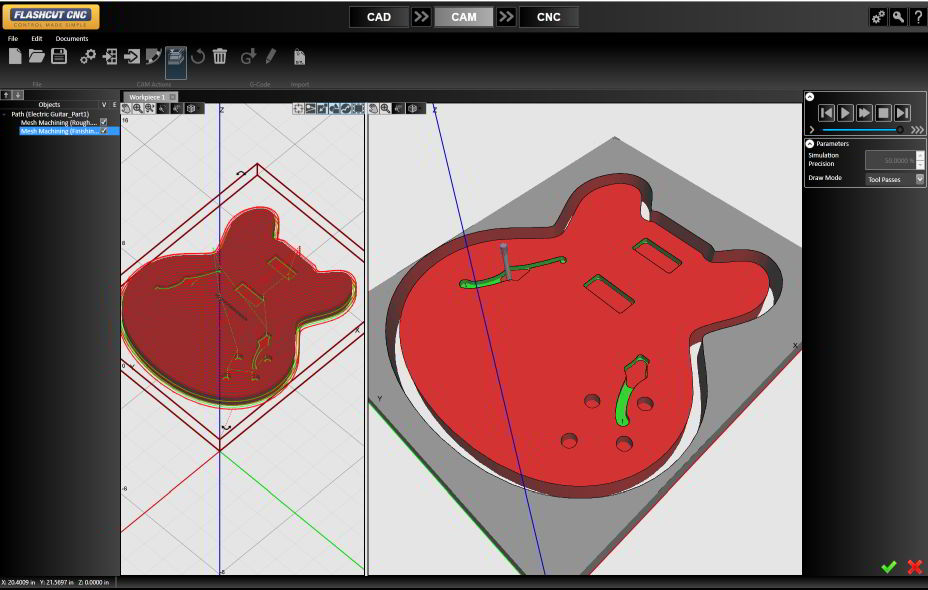Click the wrench tools icon at top right

pos(898,17)
